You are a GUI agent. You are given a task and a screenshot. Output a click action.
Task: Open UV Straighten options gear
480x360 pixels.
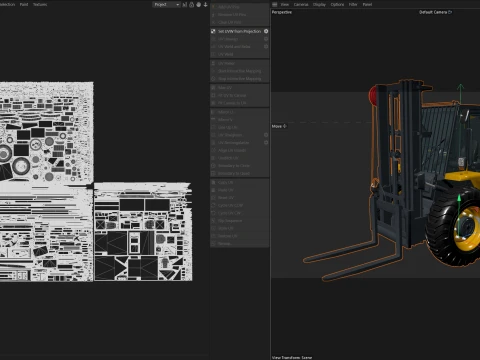click(266, 135)
